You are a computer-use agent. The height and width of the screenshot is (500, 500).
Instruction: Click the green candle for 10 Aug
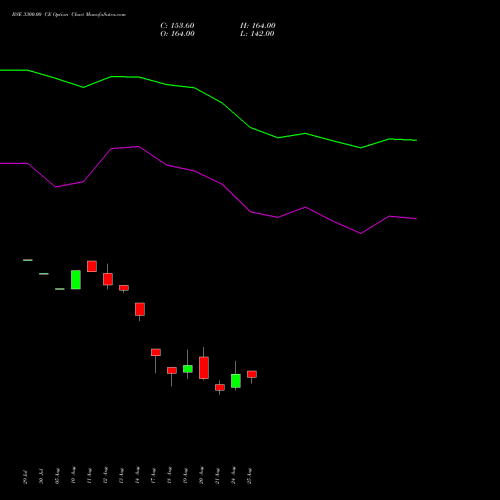click(x=76, y=280)
